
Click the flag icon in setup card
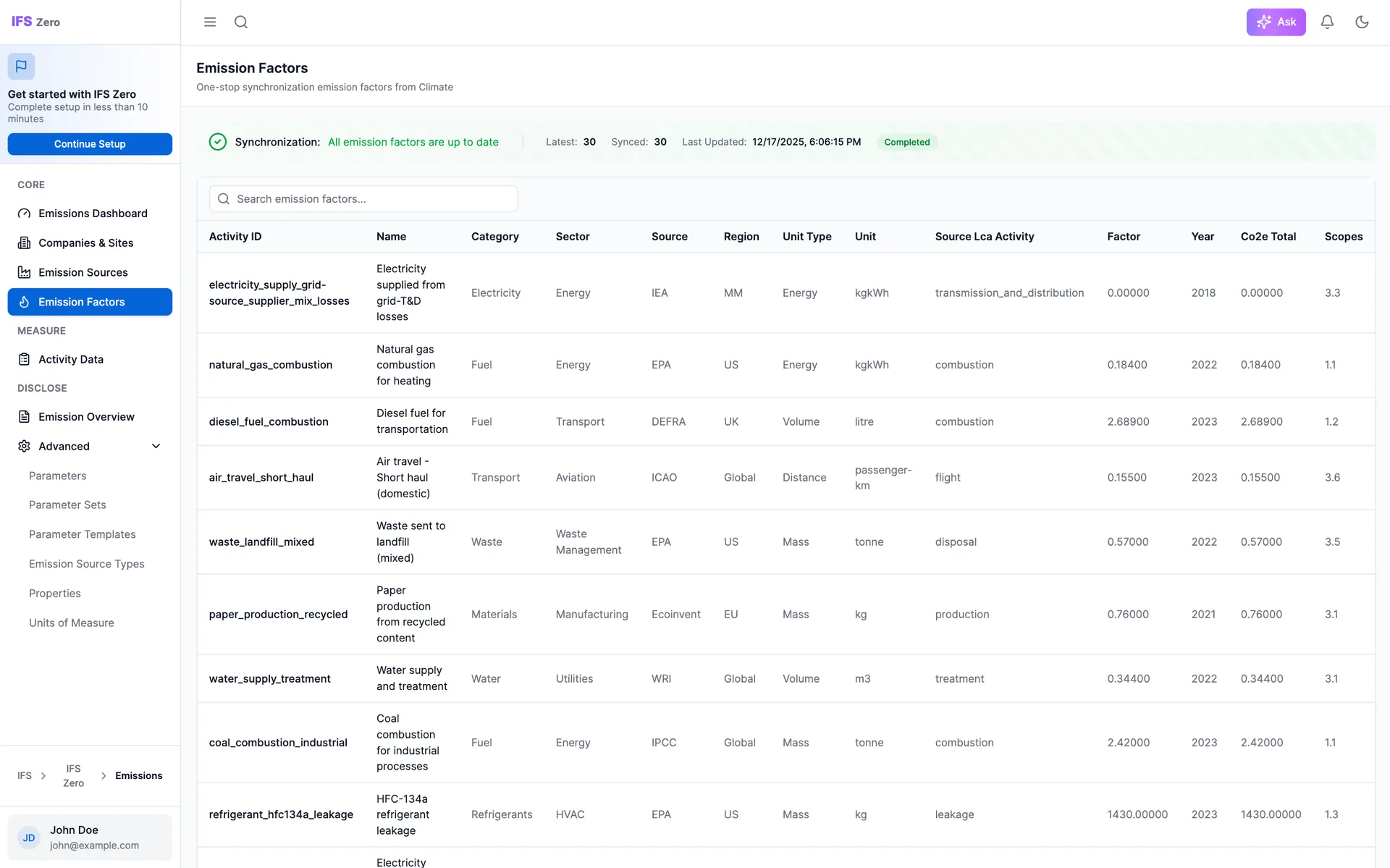pyautogui.click(x=21, y=66)
